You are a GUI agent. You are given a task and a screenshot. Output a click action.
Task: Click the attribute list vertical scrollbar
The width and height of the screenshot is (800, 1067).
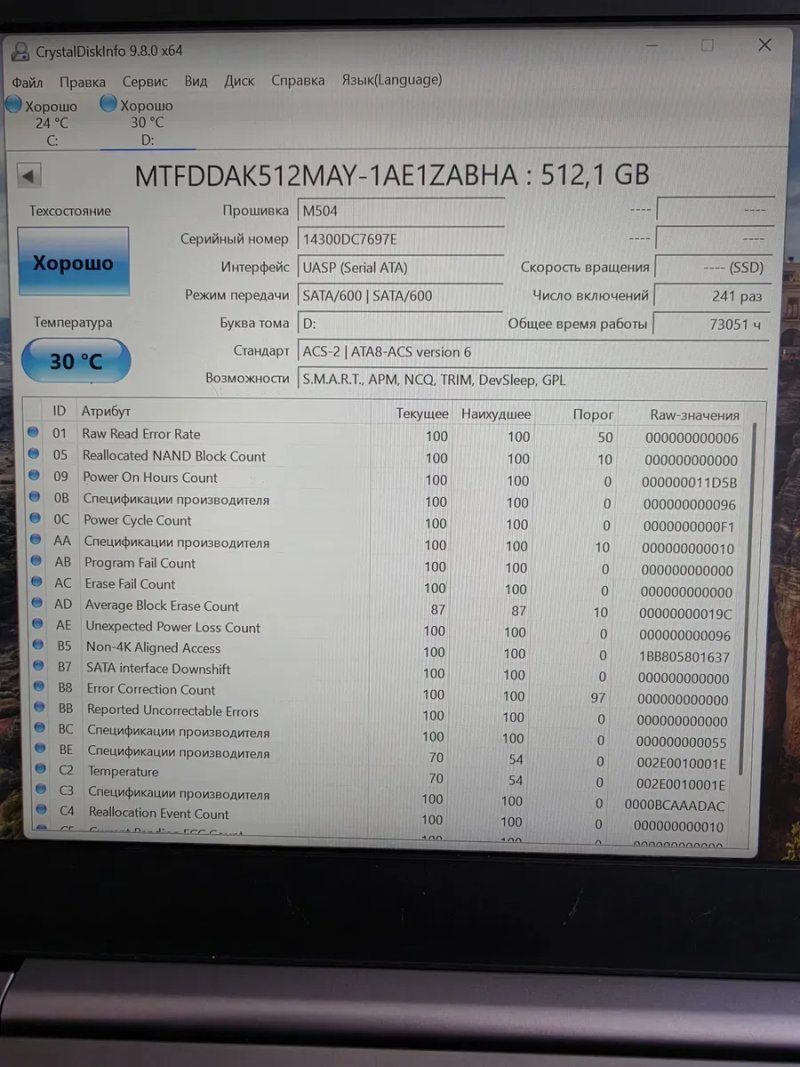pyautogui.click(x=749, y=599)
